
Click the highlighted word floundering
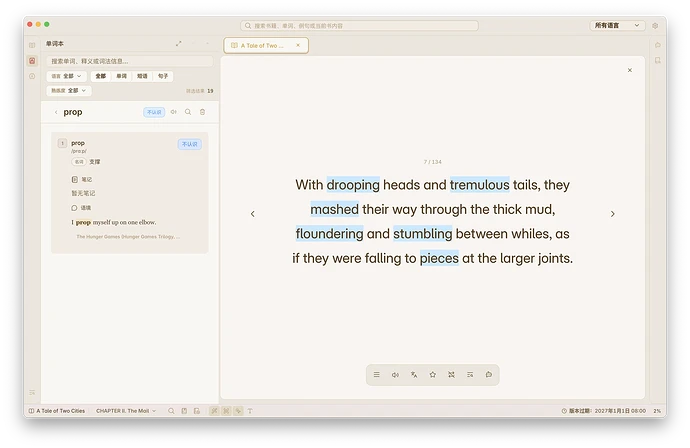pos(330,234)
